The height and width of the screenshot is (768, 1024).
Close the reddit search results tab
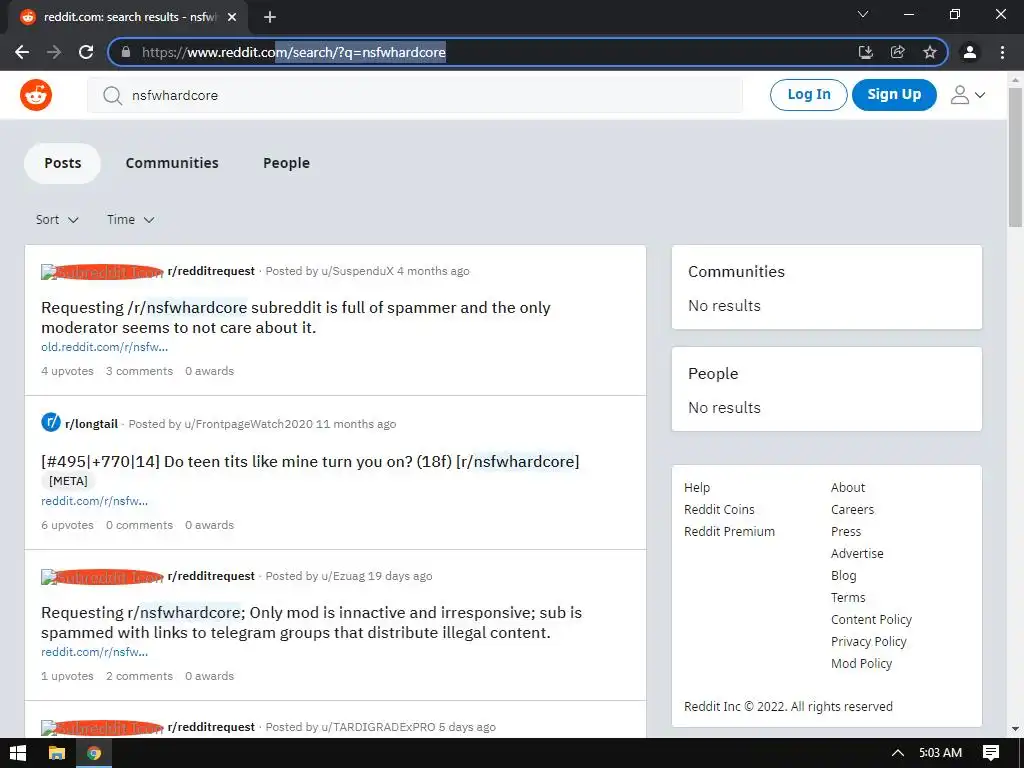(232, 17)
